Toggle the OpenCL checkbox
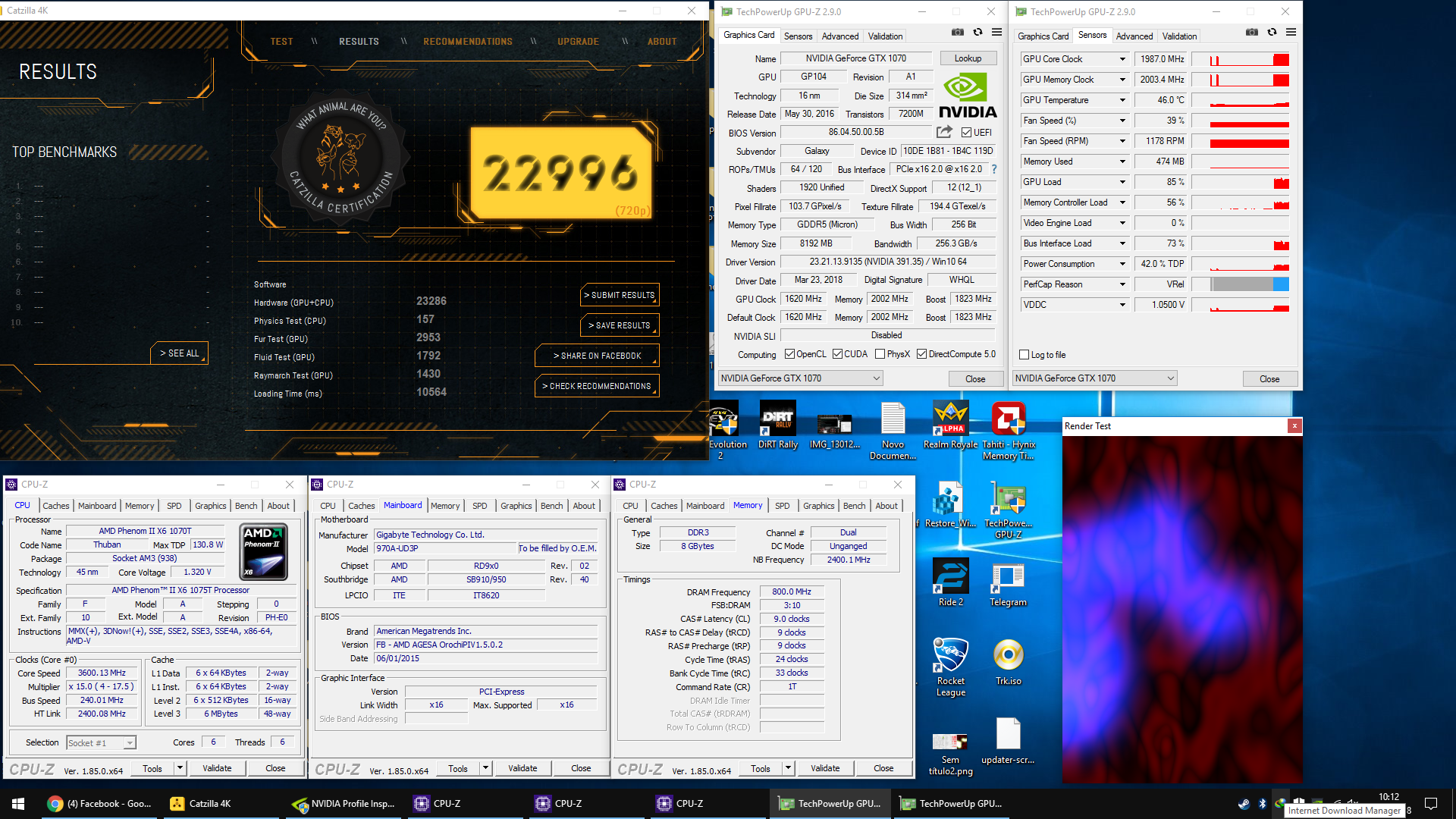 point(789,354)
